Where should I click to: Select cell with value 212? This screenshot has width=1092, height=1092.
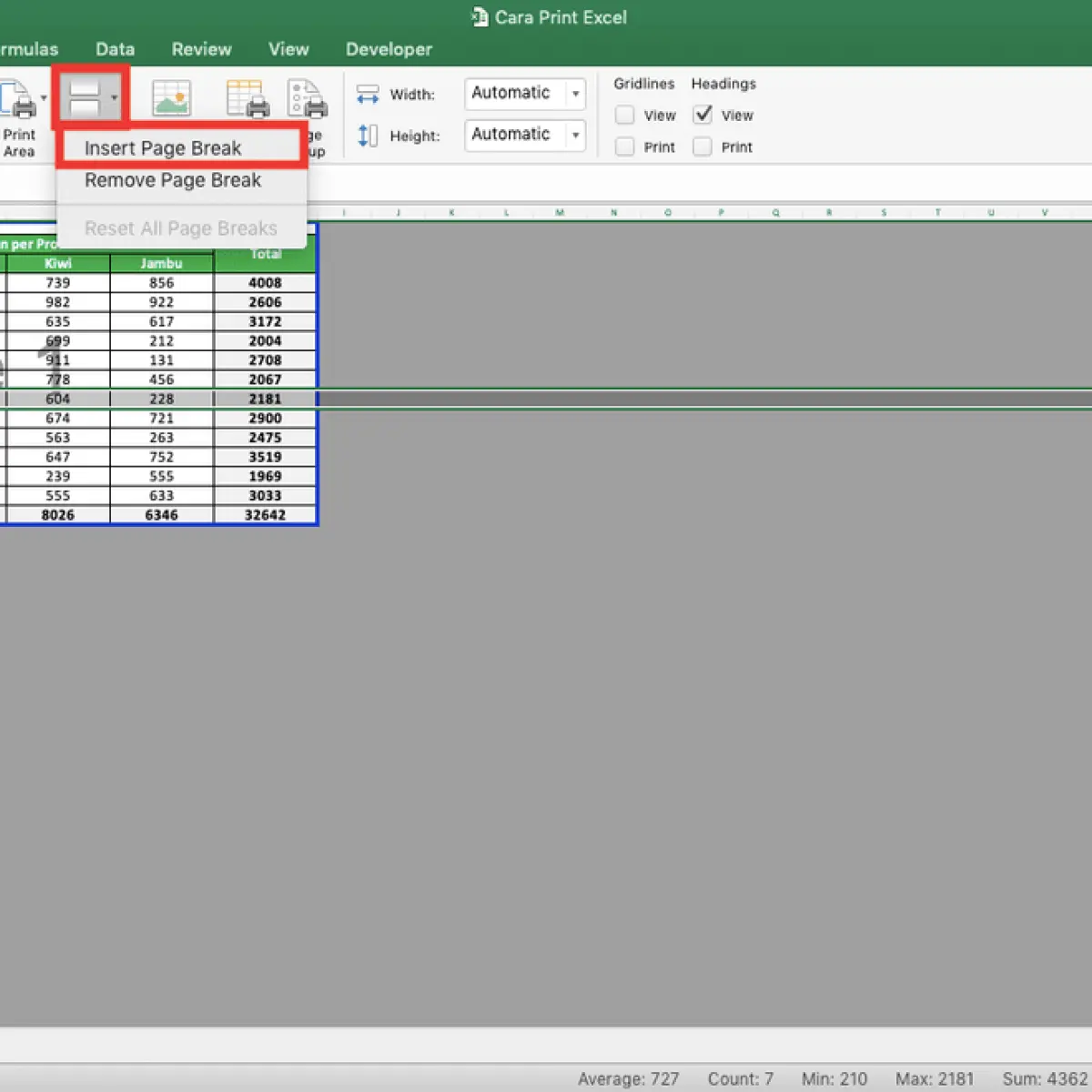(162, 340)
